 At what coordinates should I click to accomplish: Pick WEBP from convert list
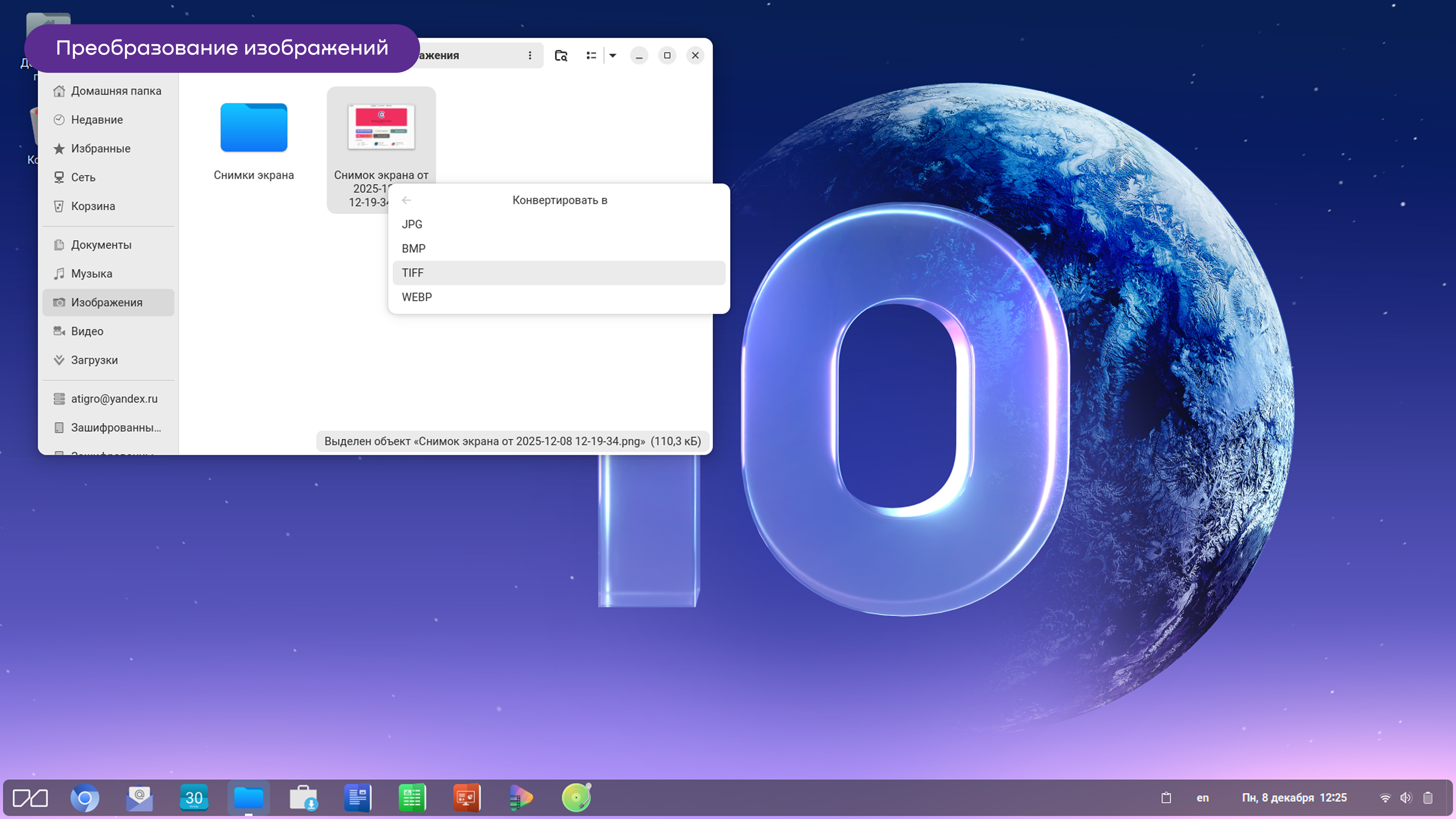tap(417, 297)
